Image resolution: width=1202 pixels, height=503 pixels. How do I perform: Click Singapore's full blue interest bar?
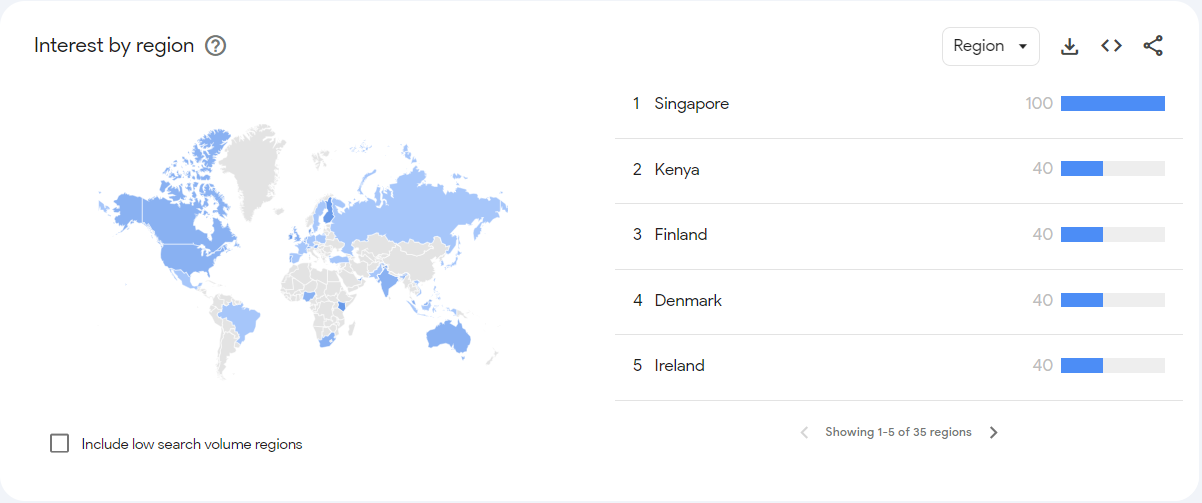1112,104
